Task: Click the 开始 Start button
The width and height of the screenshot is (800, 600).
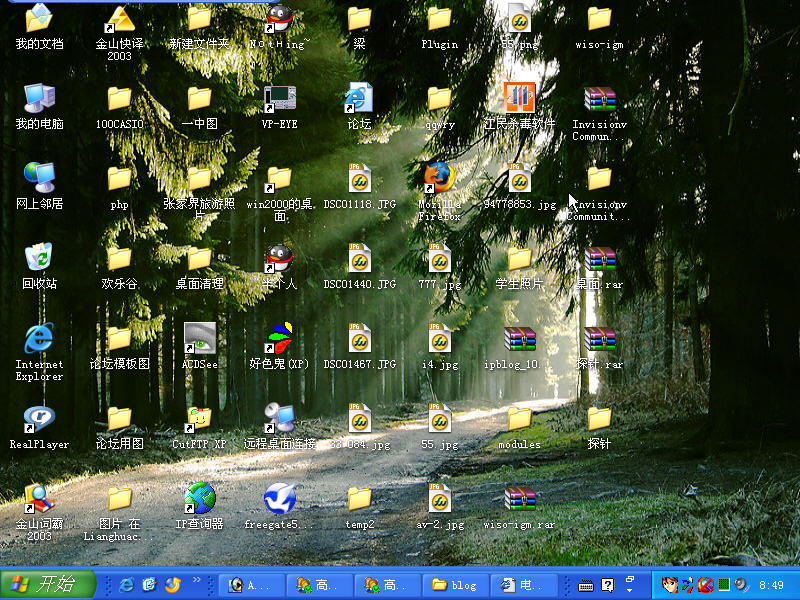Action: 48,584
